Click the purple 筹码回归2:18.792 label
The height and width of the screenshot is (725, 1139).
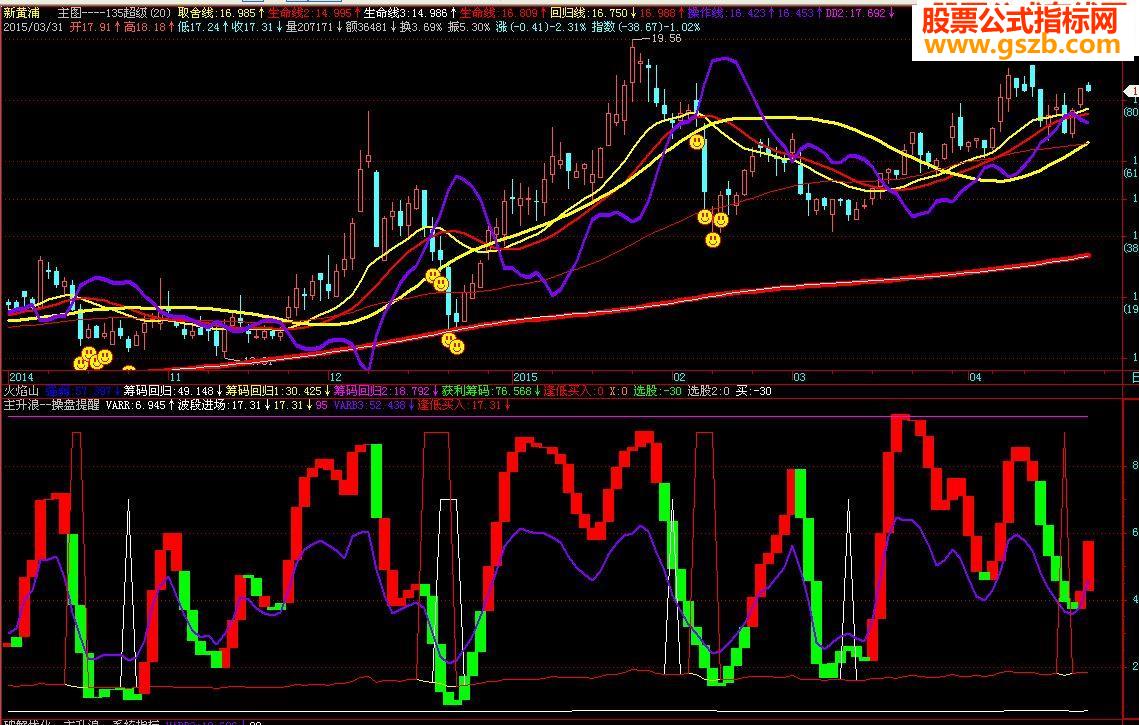(x=381, y=391)
